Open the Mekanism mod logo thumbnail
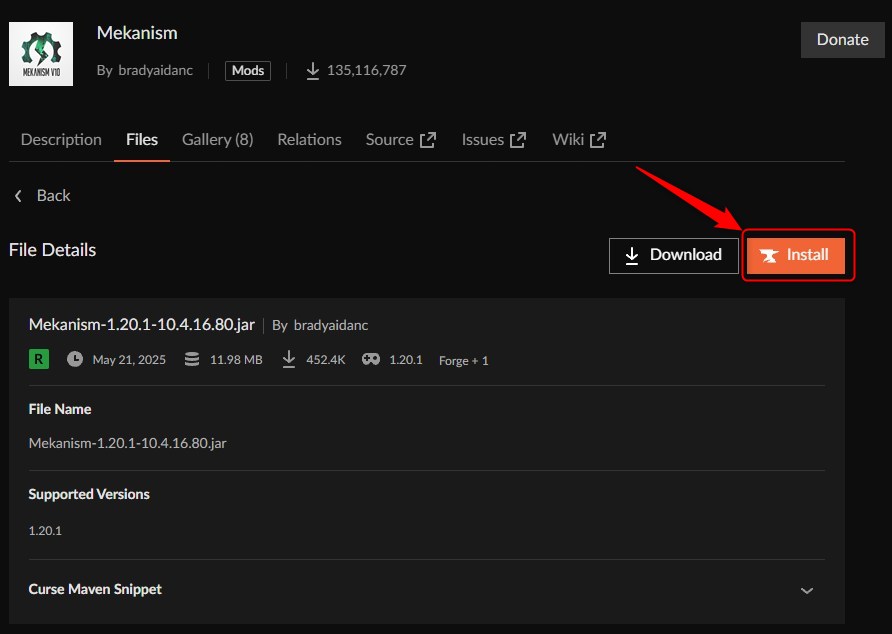 click(x=41, y=54)
